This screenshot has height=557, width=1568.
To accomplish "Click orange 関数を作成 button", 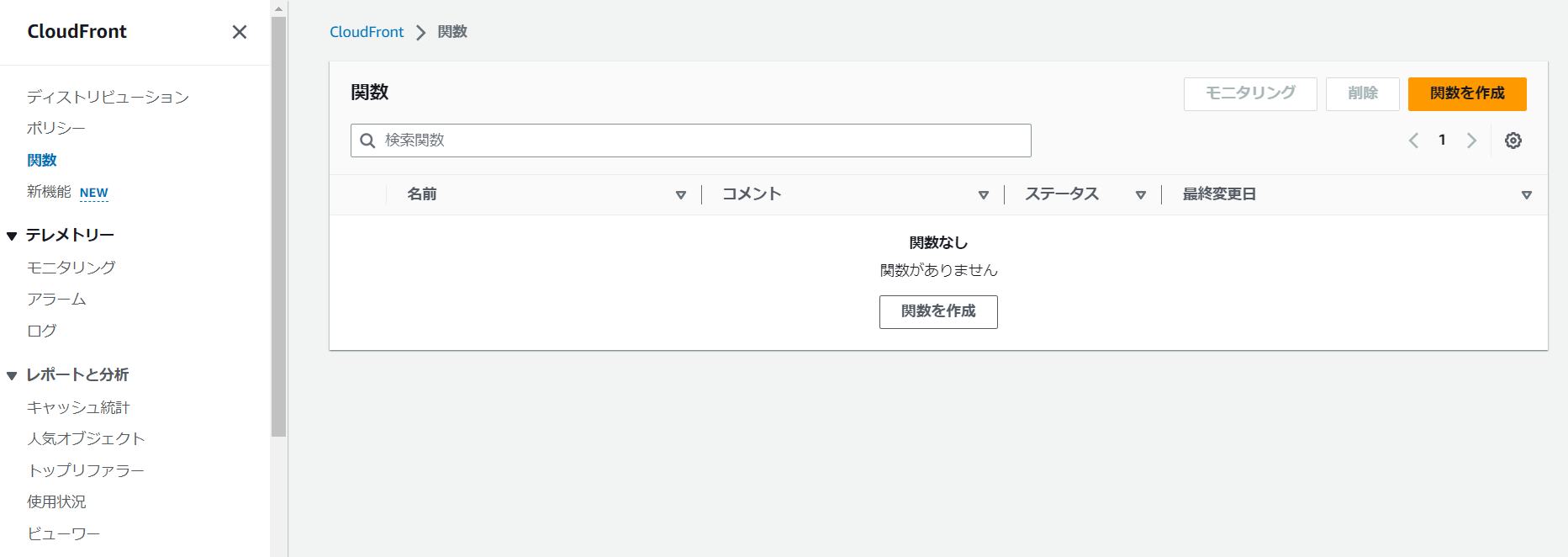I will pyautogui.click(x=1467, y=93).
